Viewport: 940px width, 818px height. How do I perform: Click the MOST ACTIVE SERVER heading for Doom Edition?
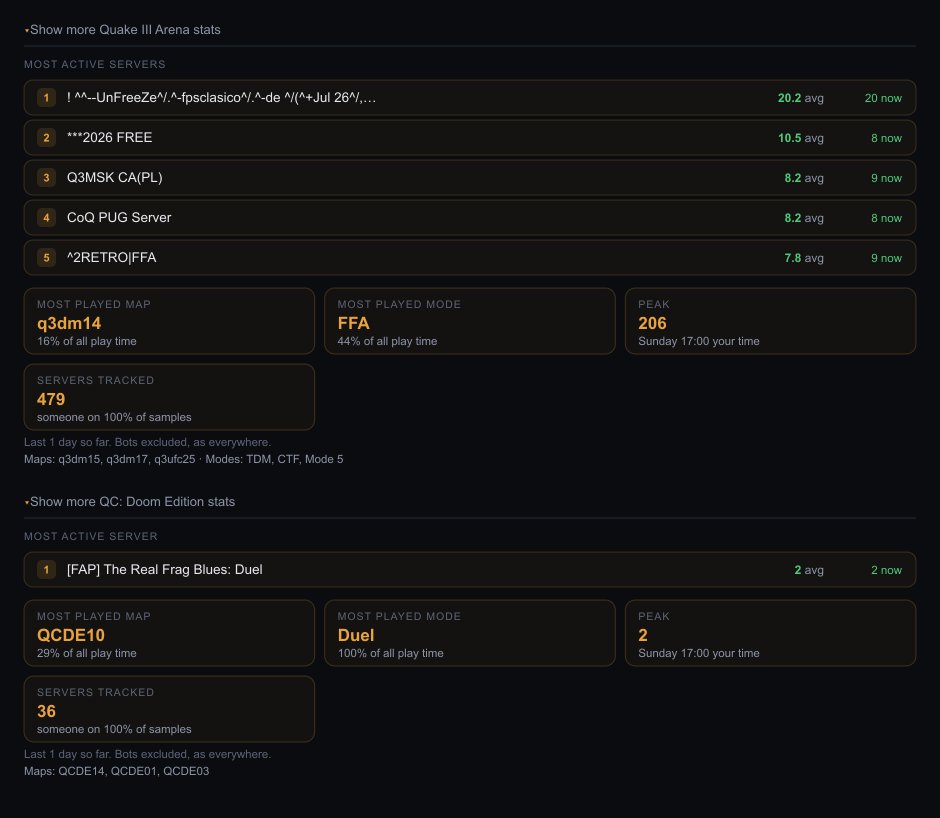tap(91, 536)
